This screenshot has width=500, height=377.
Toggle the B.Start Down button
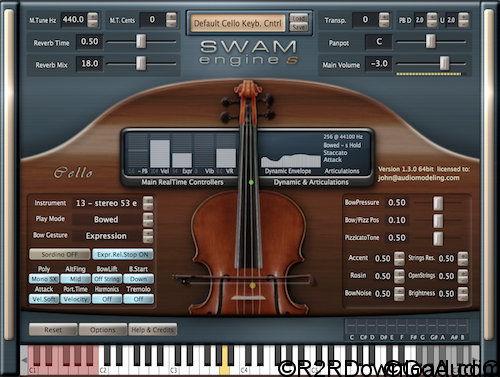coord(138,279)
